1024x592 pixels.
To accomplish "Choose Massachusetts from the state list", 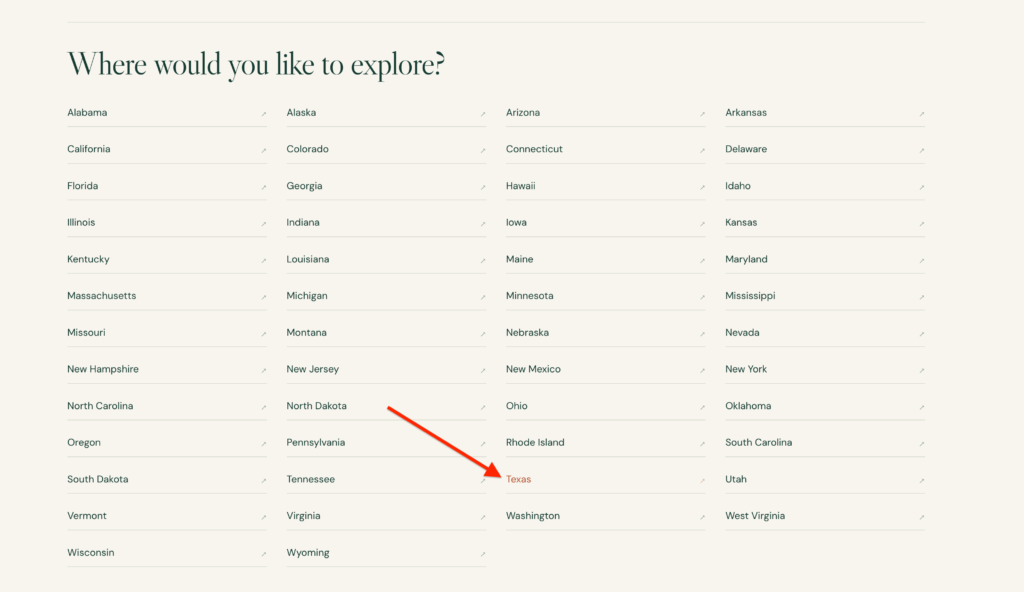I will point(102,295).
